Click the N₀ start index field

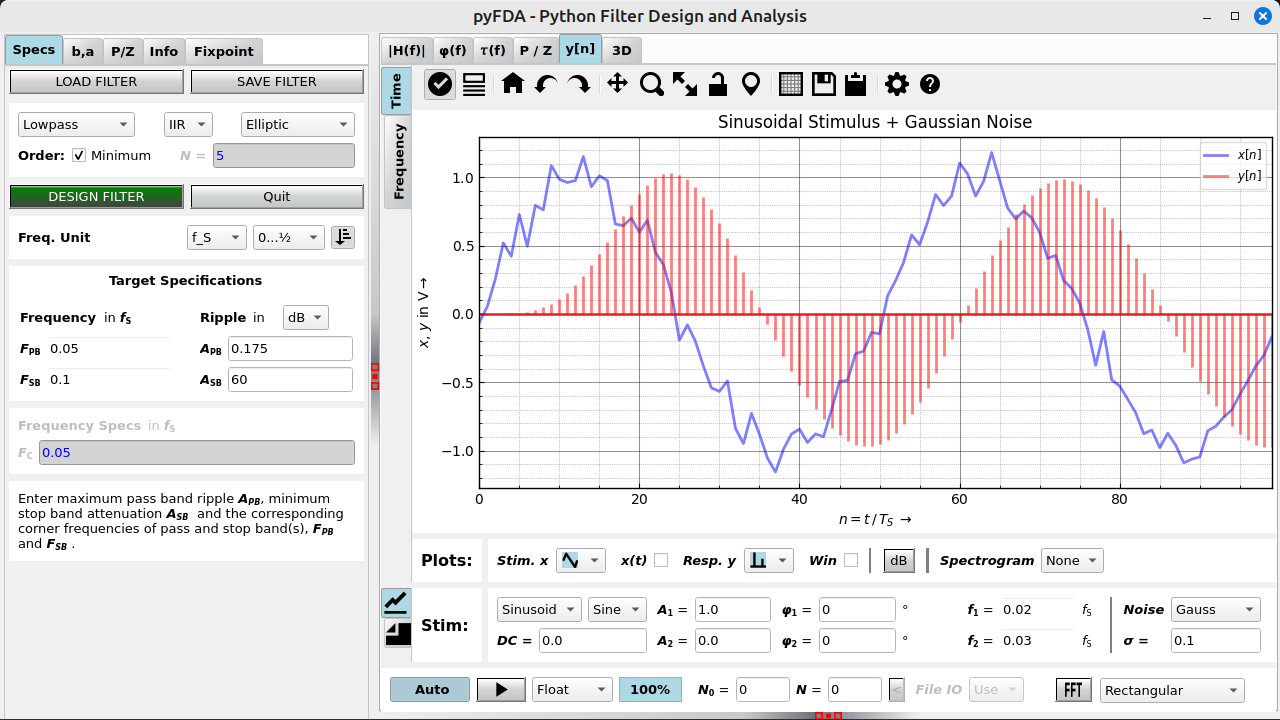(x=763, y=690)
